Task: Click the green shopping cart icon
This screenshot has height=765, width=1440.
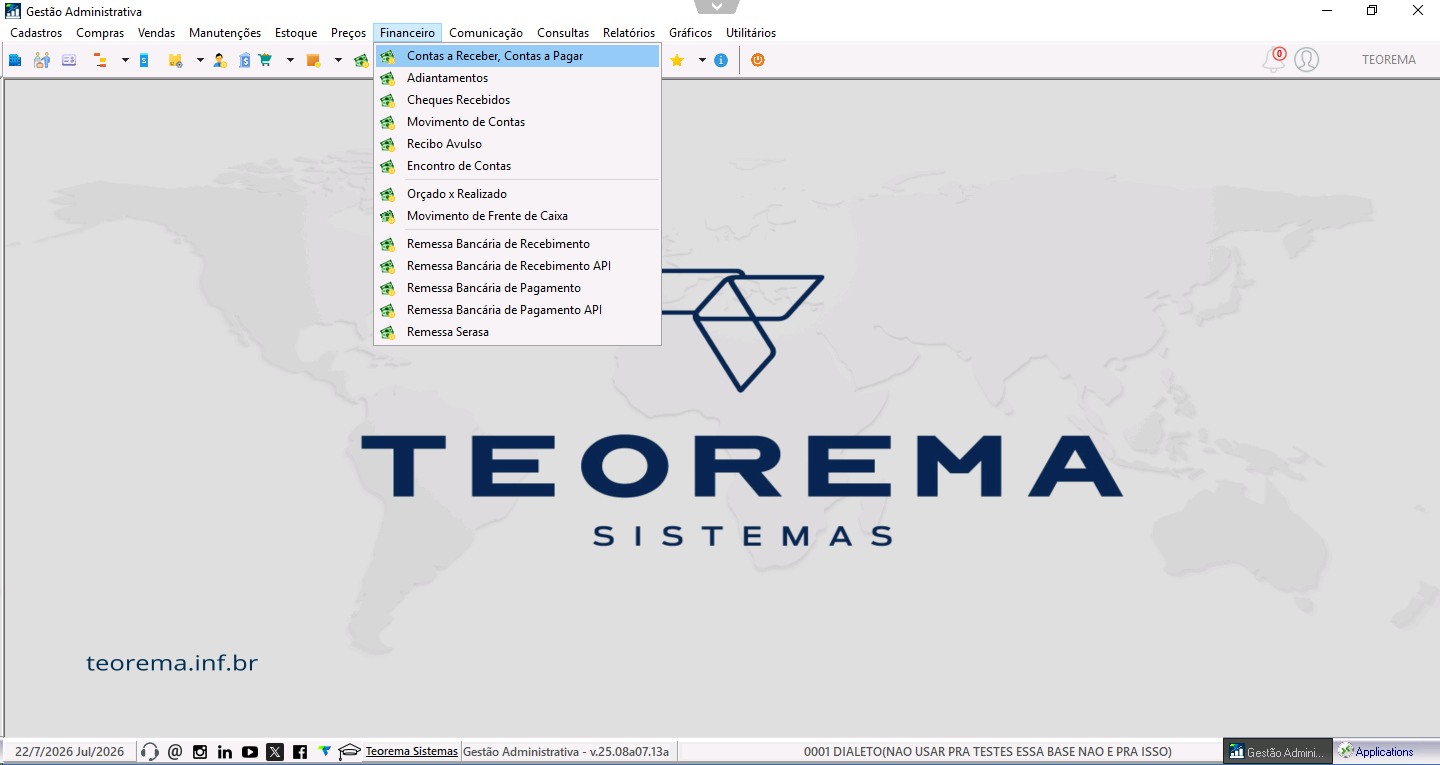Action: tap(265, 60)
